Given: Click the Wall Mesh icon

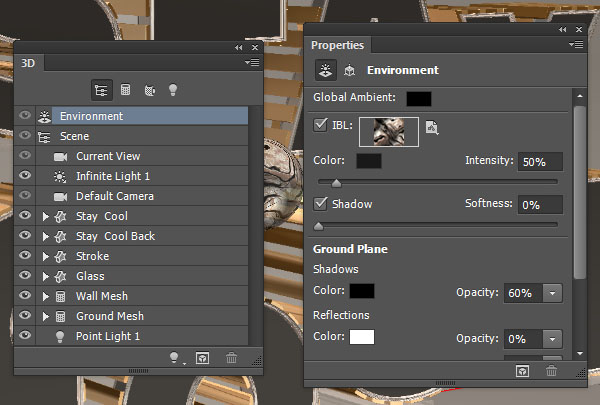Looking at the screenshot, I should point(60,296).
